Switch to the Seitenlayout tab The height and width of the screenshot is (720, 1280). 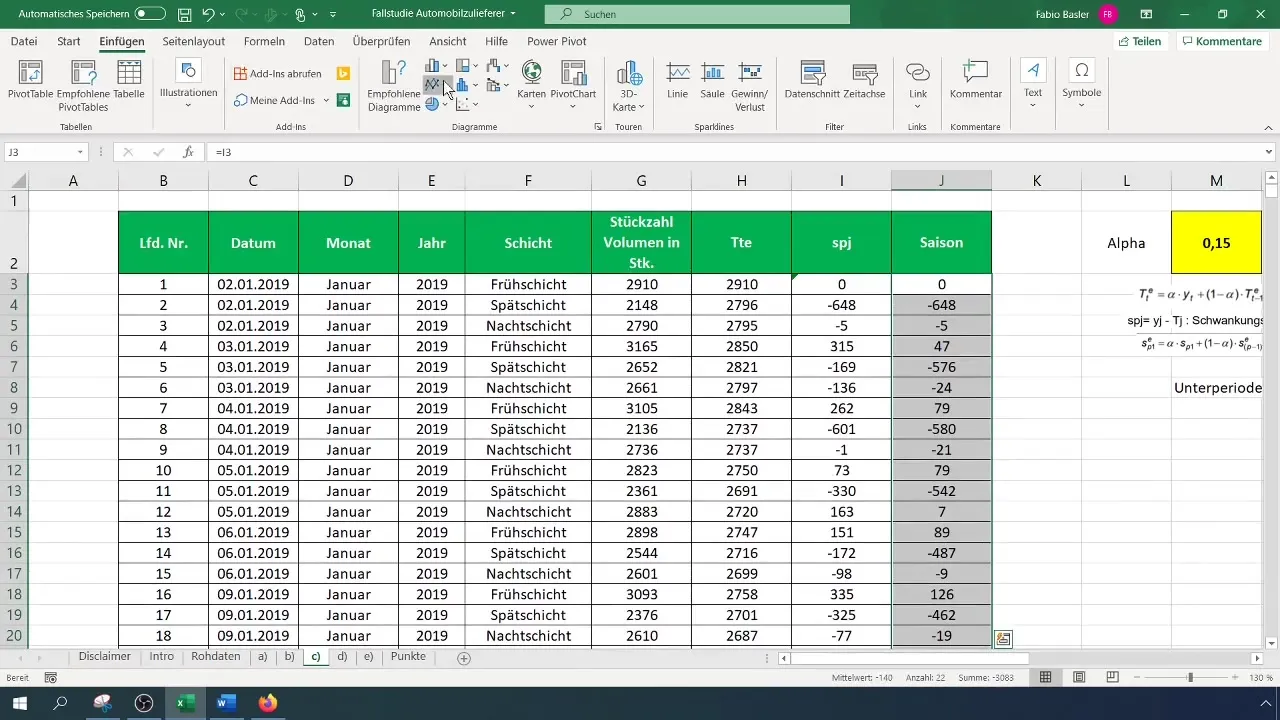tap(193, 41)
